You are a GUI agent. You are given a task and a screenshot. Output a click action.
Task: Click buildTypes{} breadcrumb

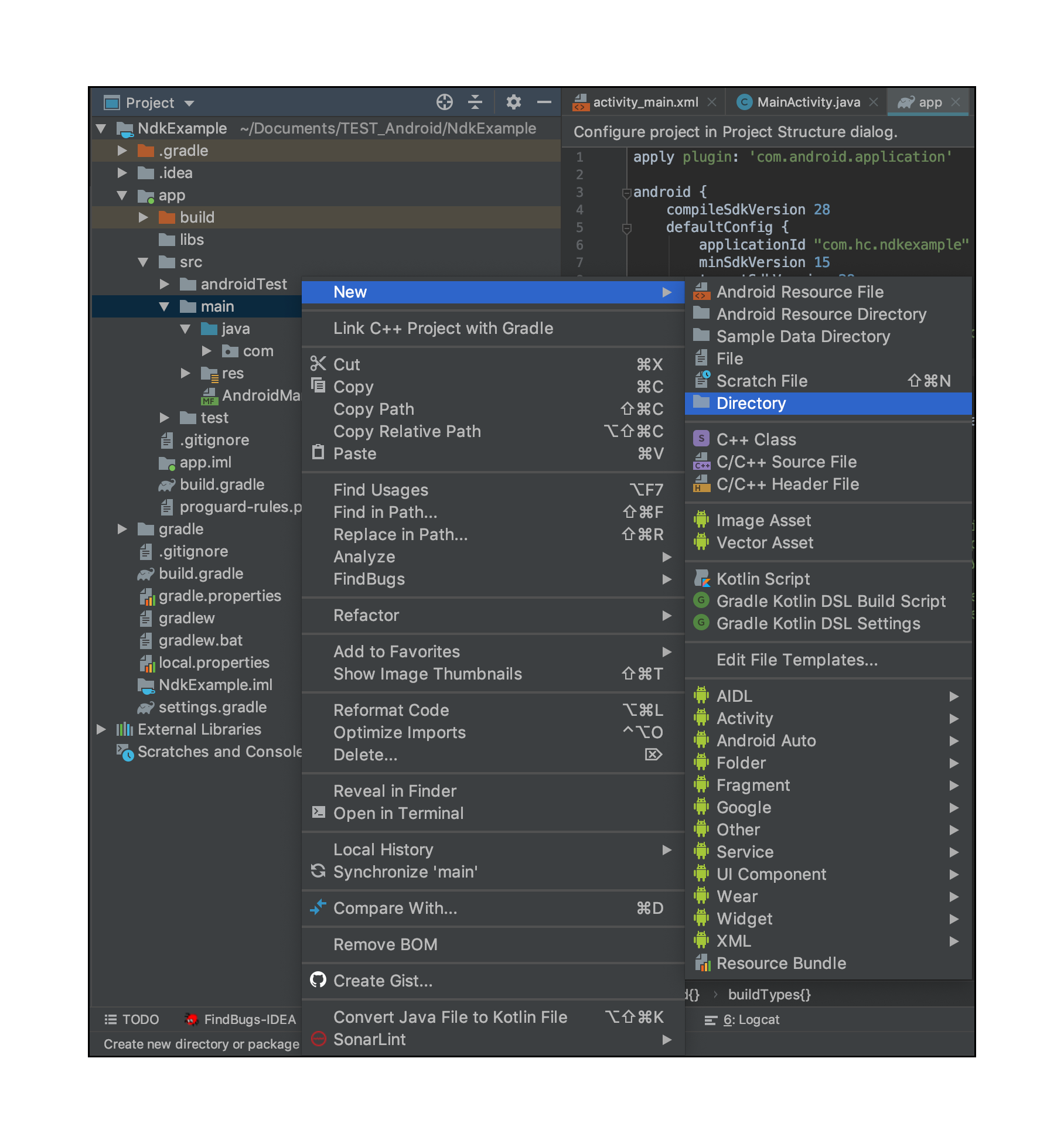pos(769,995)
